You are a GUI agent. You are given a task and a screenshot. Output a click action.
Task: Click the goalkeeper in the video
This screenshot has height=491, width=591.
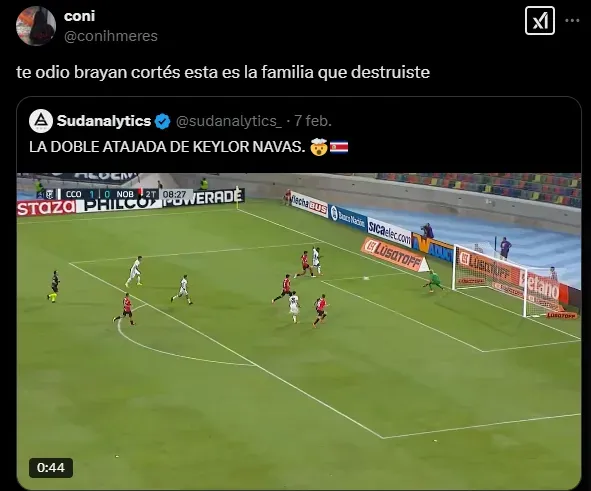click(x=433, y=280)
